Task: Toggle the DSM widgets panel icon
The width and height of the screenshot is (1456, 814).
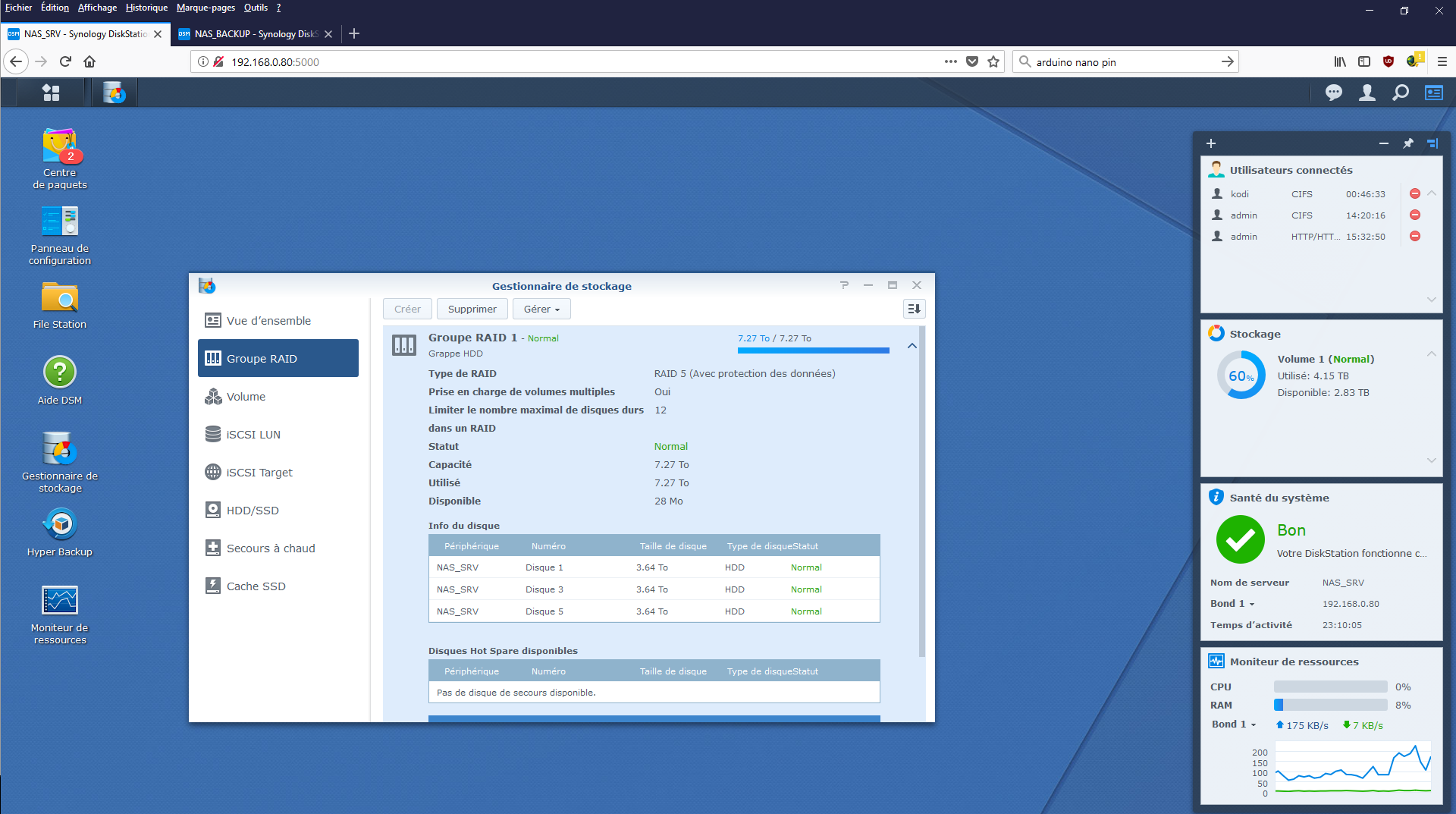Action: pyautogui.click(x=1433, y=93)
